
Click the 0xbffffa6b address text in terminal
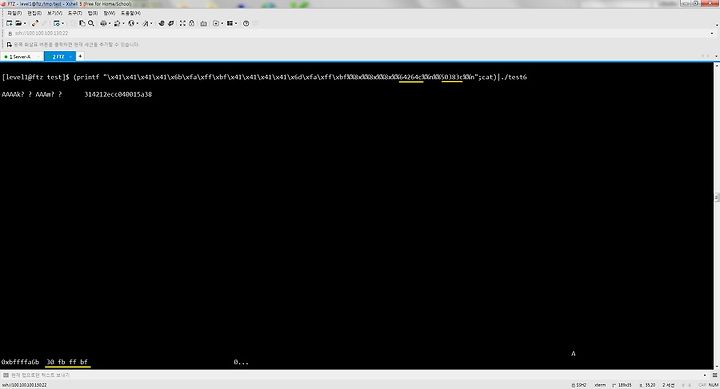20,362
